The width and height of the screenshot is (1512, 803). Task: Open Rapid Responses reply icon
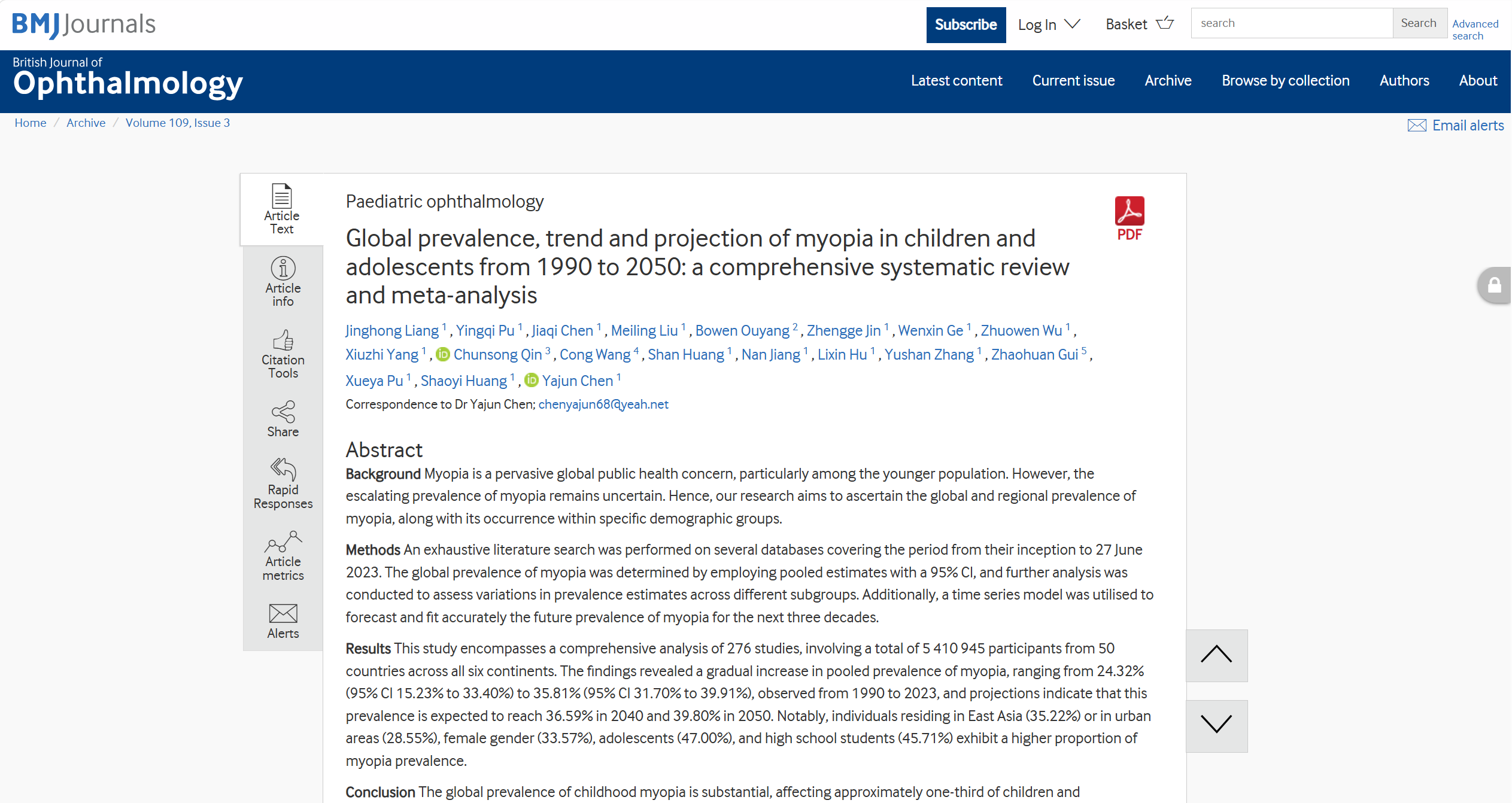tap(283, 469)
